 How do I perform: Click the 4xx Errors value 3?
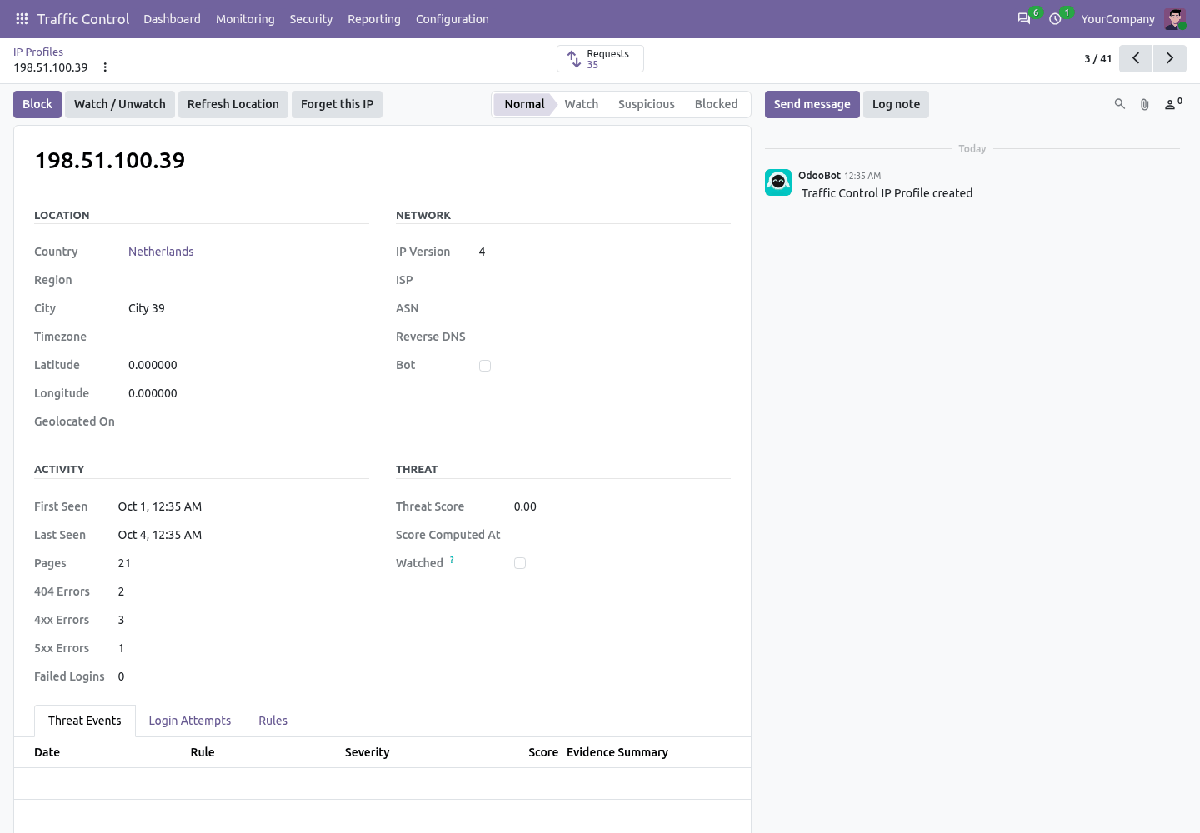121,620
